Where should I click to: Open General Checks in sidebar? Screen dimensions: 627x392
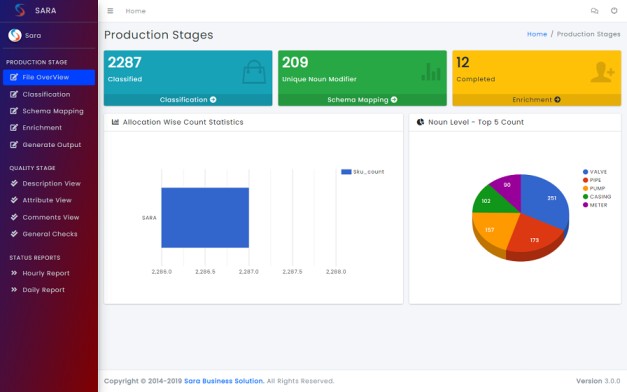49,234
